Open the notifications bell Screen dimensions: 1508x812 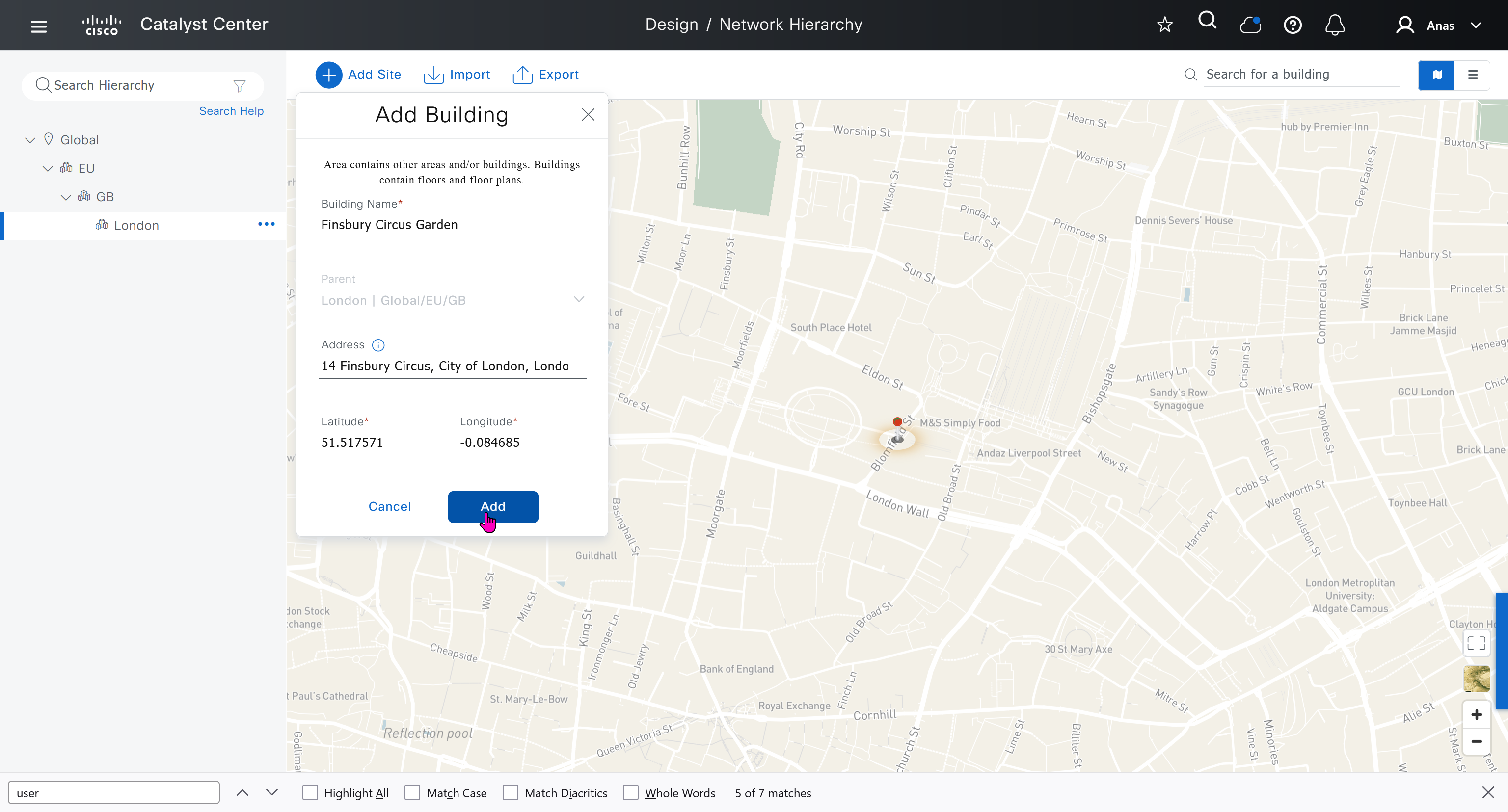point(1335,25)
